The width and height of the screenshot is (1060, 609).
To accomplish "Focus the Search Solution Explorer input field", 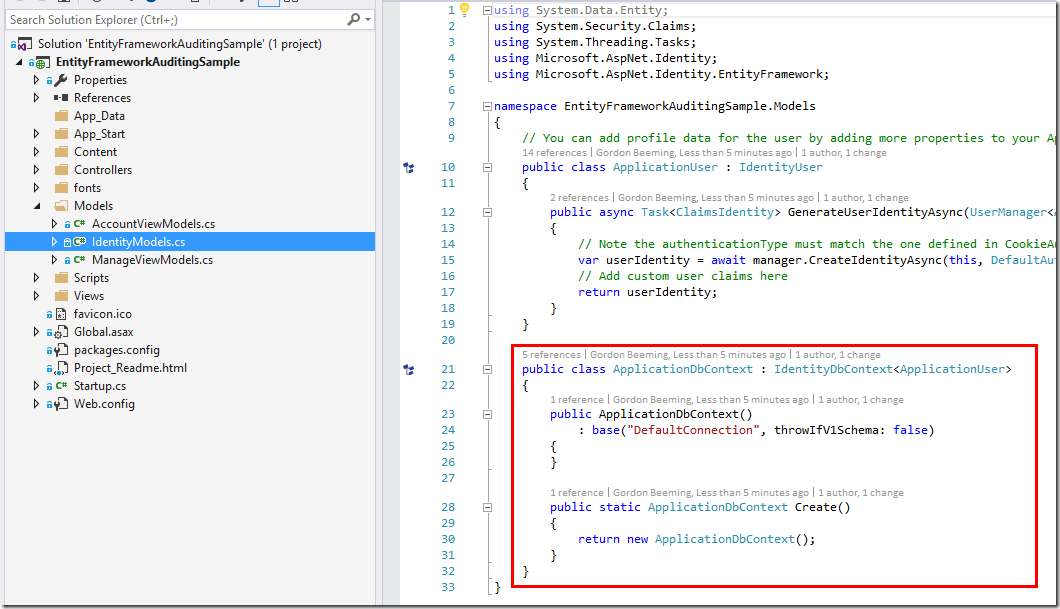I will click(x=177, y=20).
